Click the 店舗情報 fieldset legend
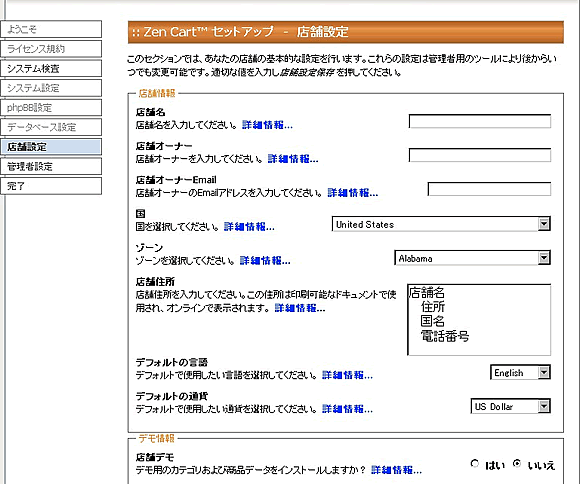This screenshot has height=484, width=580. (x=157, y=93)
